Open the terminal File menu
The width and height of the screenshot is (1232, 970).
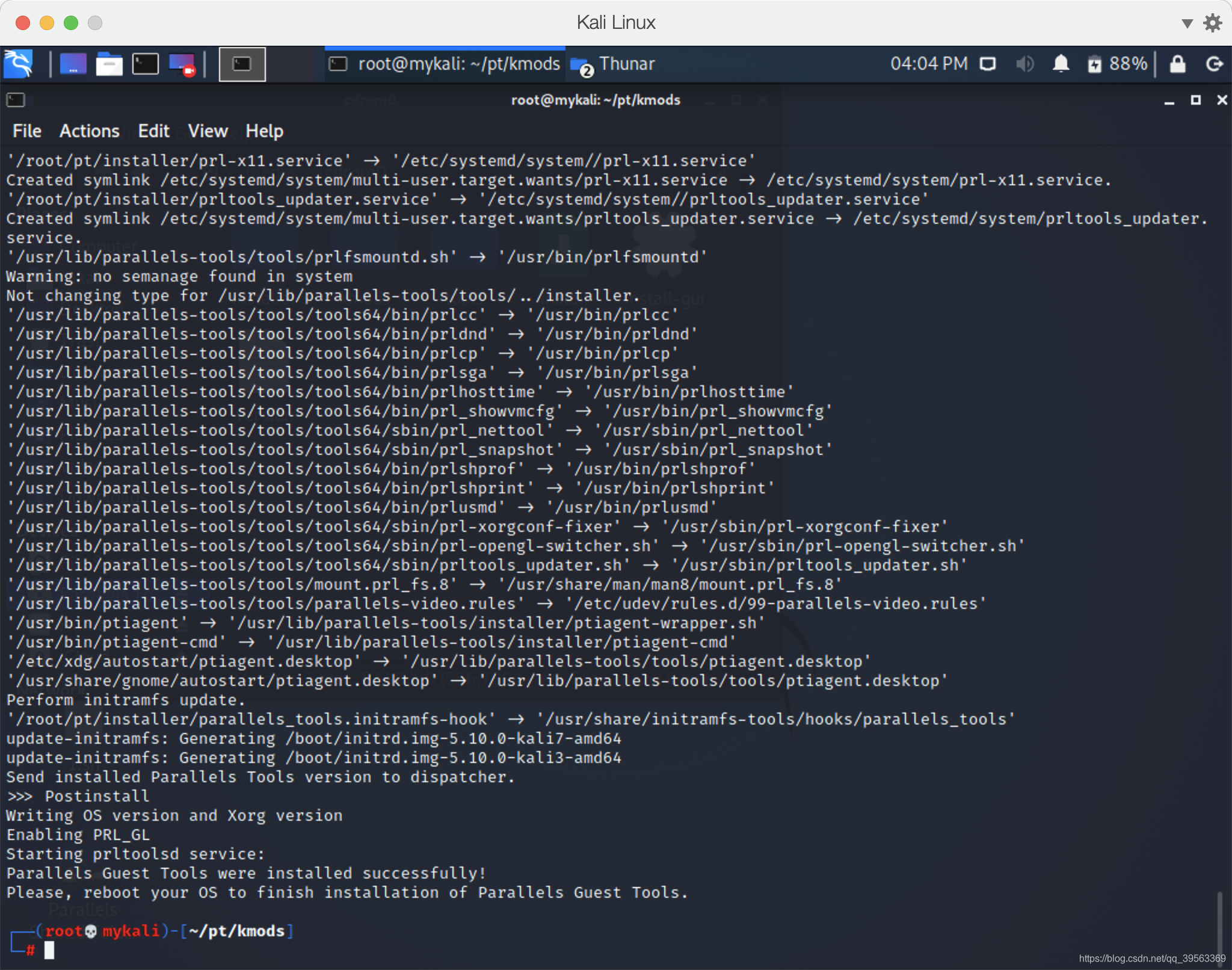pyautogui.click(x=27, y=131)
